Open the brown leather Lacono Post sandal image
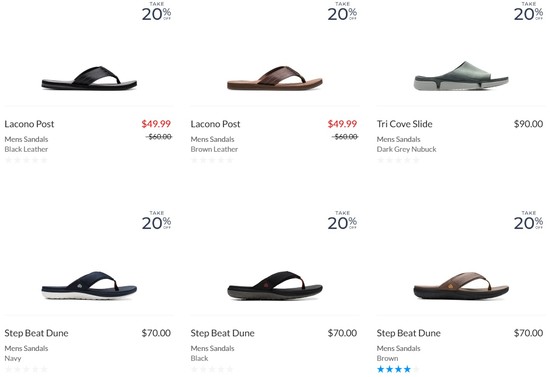 [275, 78]
